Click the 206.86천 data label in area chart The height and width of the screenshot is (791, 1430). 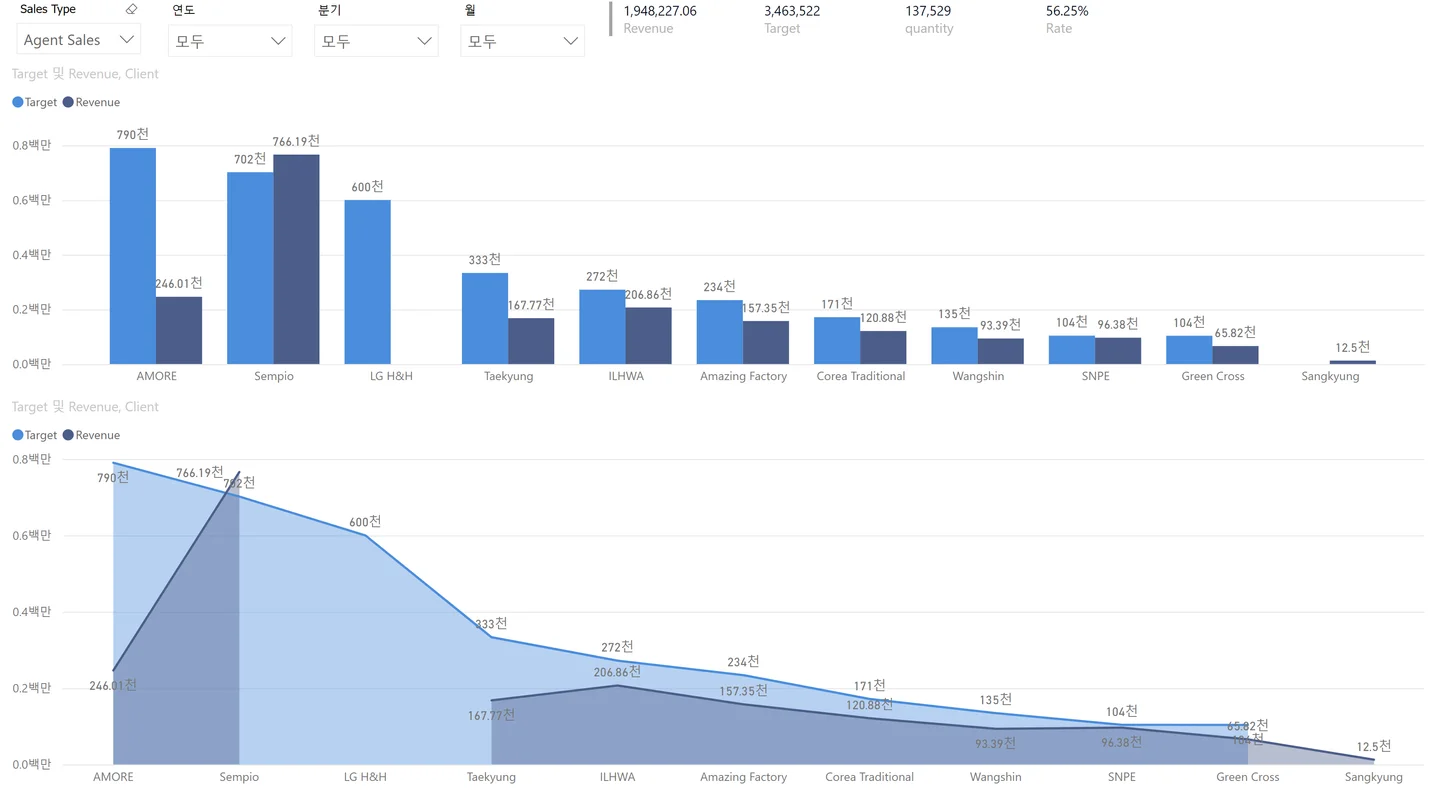619,672
